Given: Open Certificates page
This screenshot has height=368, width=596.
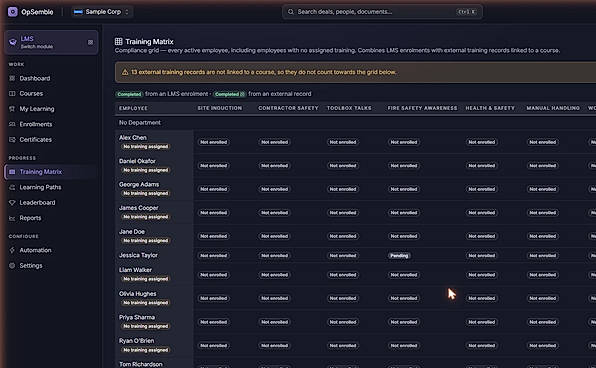Looking at the screenshot, I should coord(51,140).
